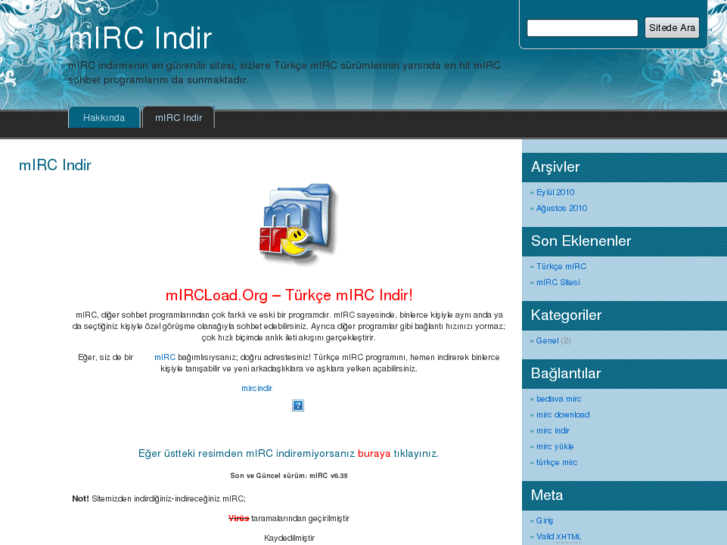The height and width of the screenshot is (545, 727).
Task: Visit the bedava mirc link
Action: (x=558, y=399)
